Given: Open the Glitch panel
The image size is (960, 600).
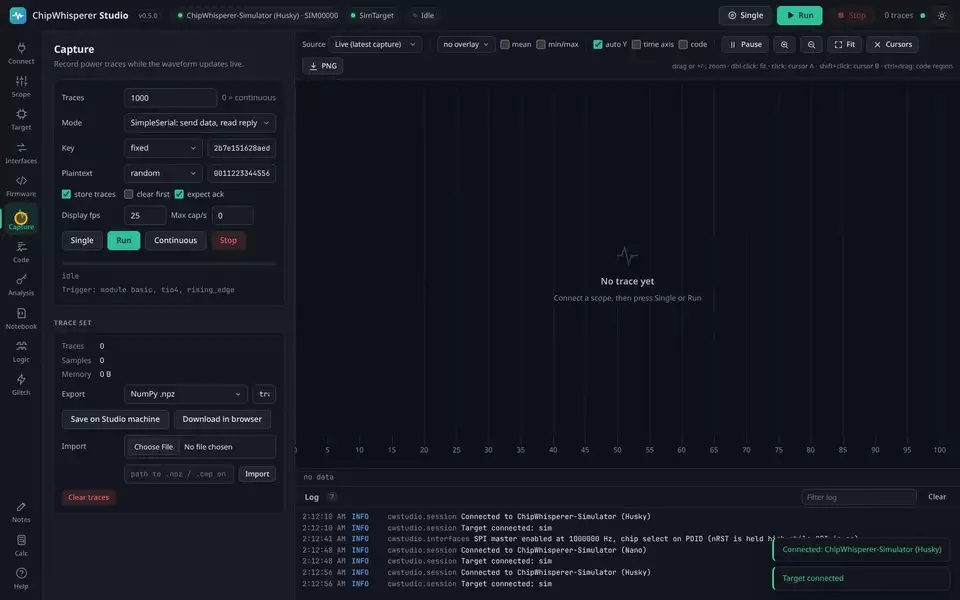Looking at the screenshot, I should point(21,384).
